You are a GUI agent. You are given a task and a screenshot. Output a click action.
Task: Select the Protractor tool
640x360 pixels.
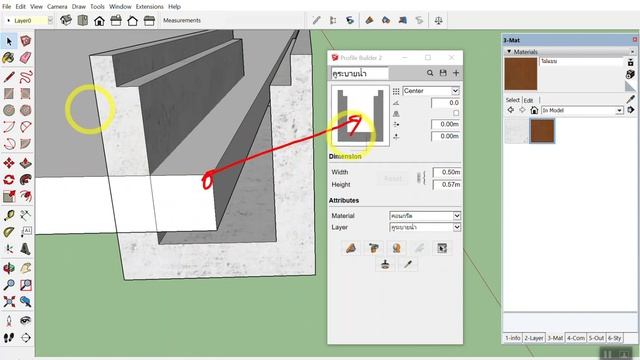point(9,232)
